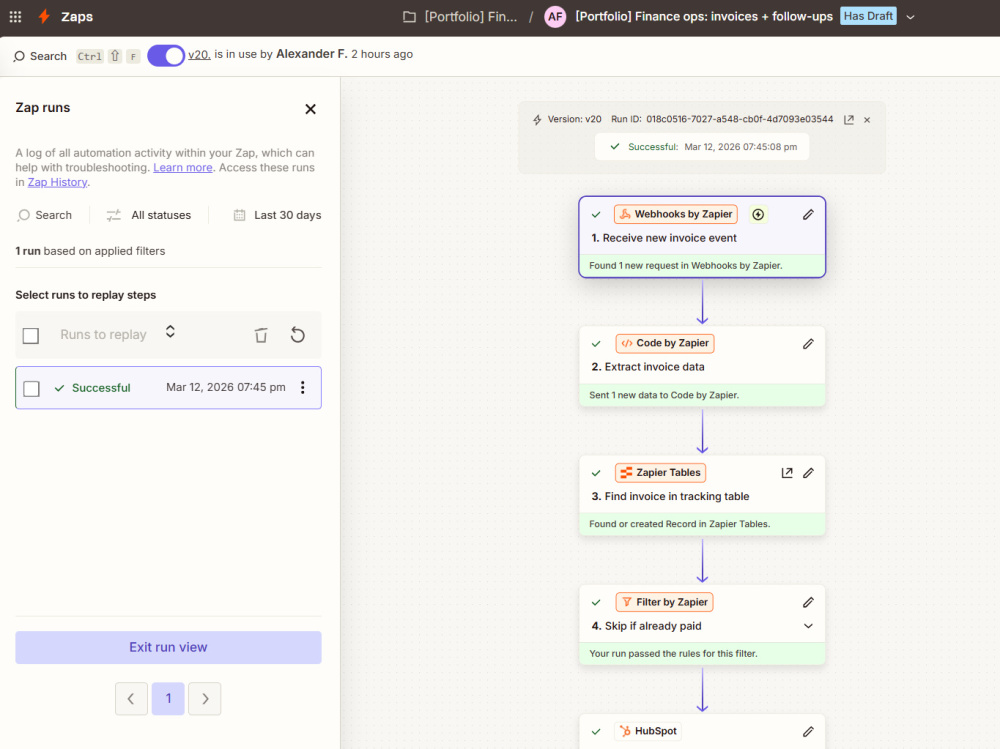This screenshot has height=749, width=1000.
Task: Click Found 1 new request in Webhooks message
Action: (x=702, y=265)
